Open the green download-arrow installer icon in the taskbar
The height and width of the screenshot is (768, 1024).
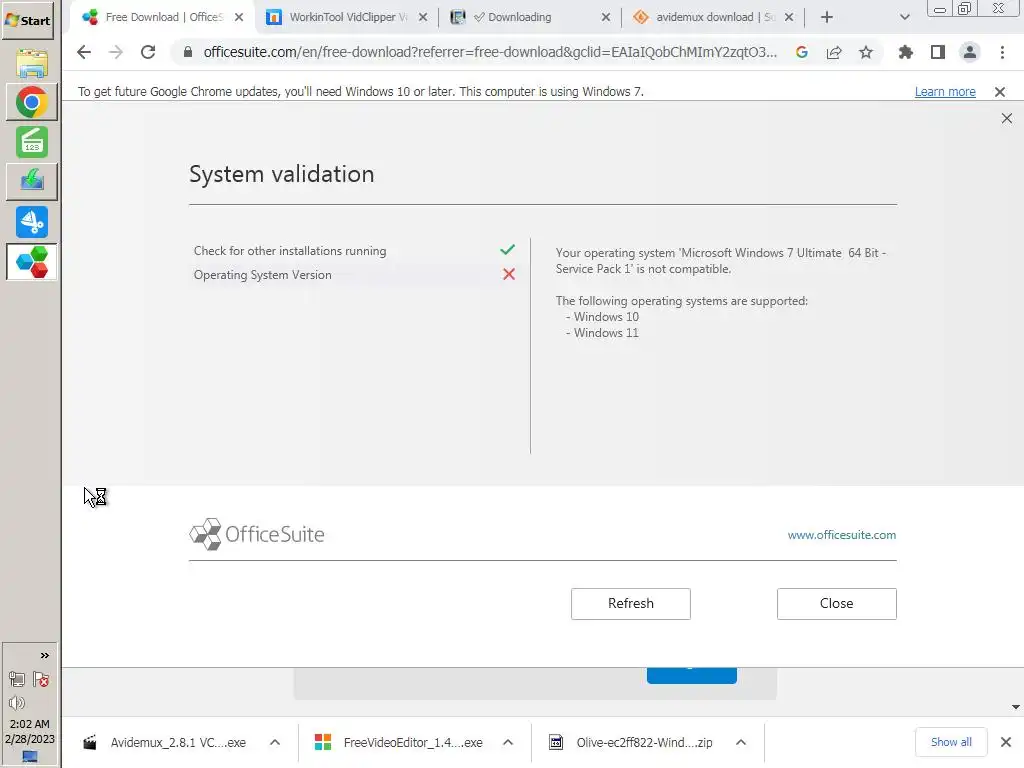31,181
